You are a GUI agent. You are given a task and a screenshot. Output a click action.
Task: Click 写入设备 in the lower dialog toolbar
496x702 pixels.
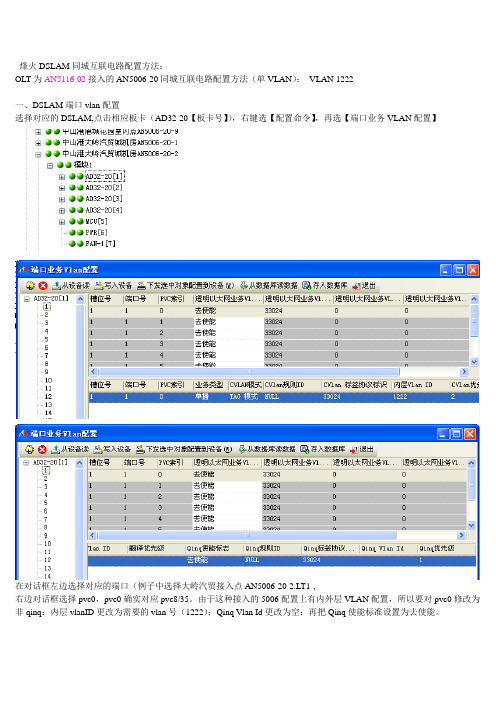pos(112,449)
